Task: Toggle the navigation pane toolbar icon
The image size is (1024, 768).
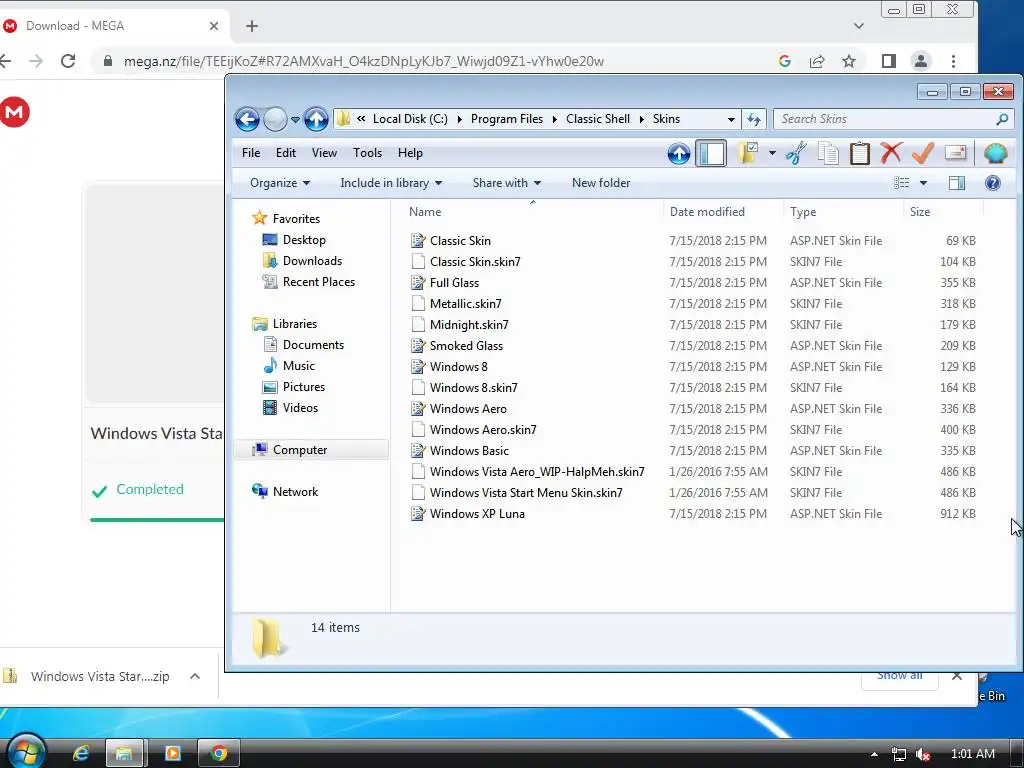Action: pos(711,153)
